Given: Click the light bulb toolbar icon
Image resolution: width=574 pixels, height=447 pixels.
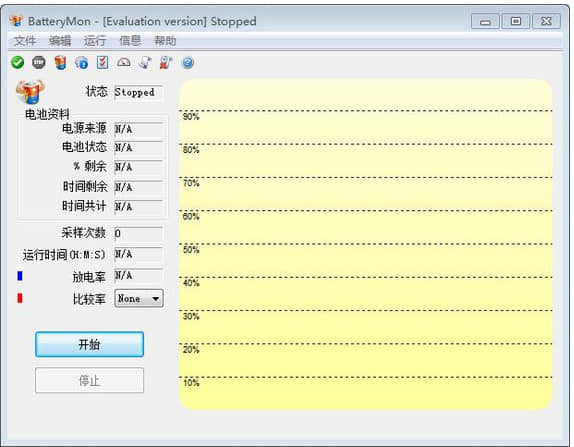Looking at the screenshot, I should 145,63.
